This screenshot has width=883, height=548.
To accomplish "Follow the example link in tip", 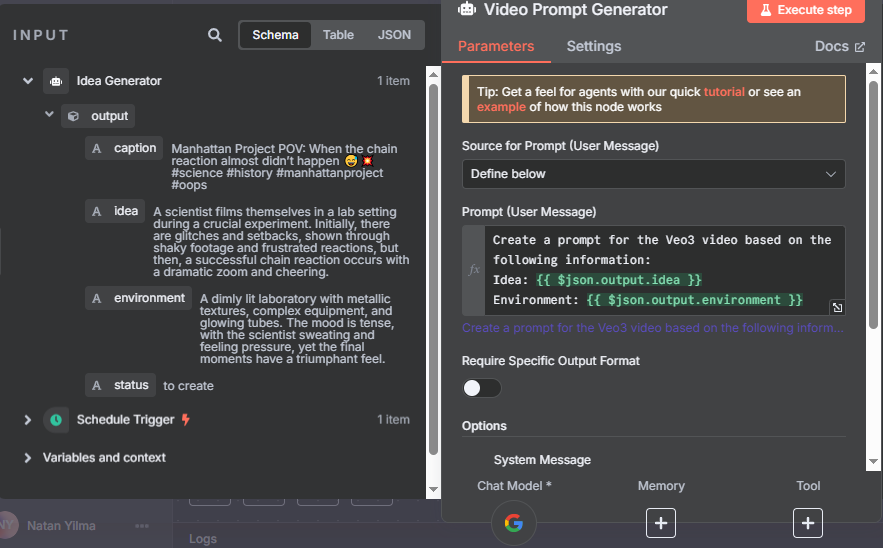I will point(501,107).
